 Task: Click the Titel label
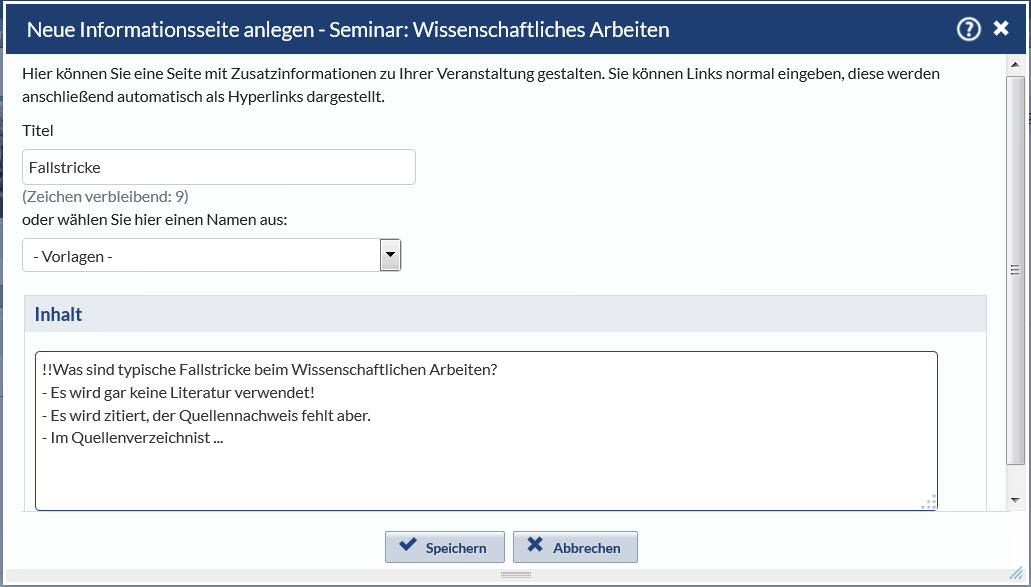38,130
